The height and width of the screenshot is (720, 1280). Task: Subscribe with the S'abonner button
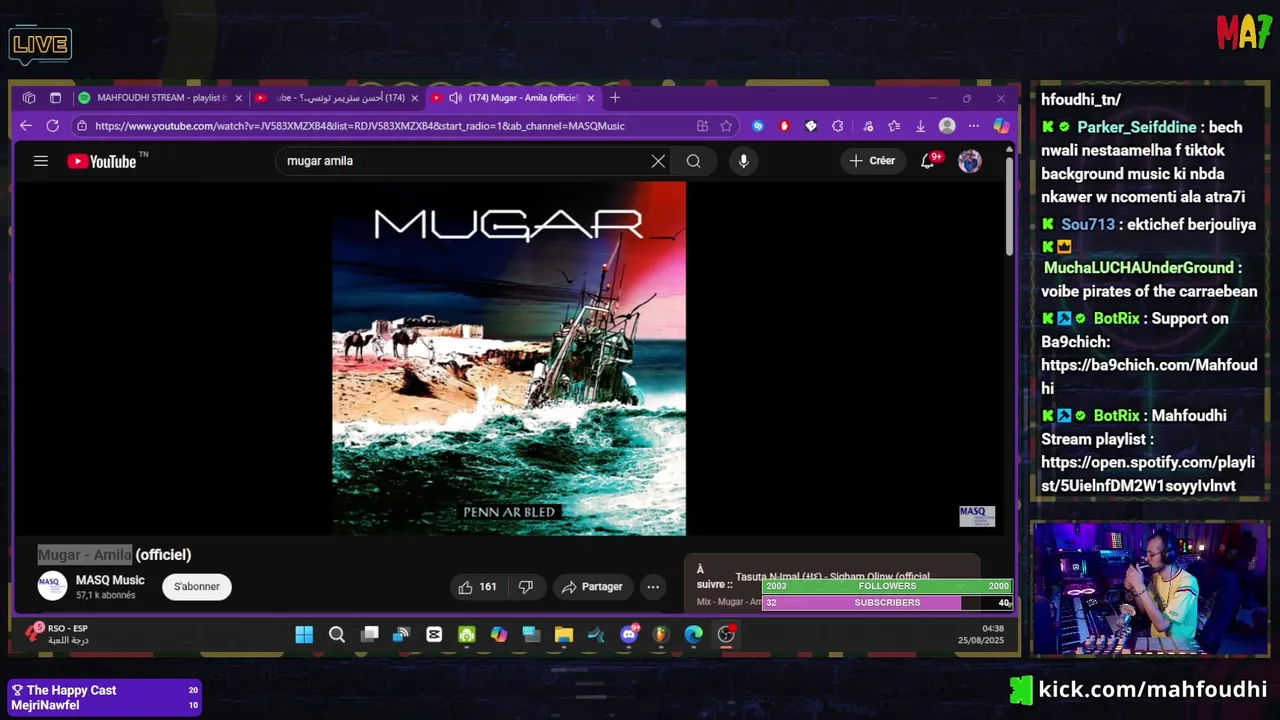point(197,587)
